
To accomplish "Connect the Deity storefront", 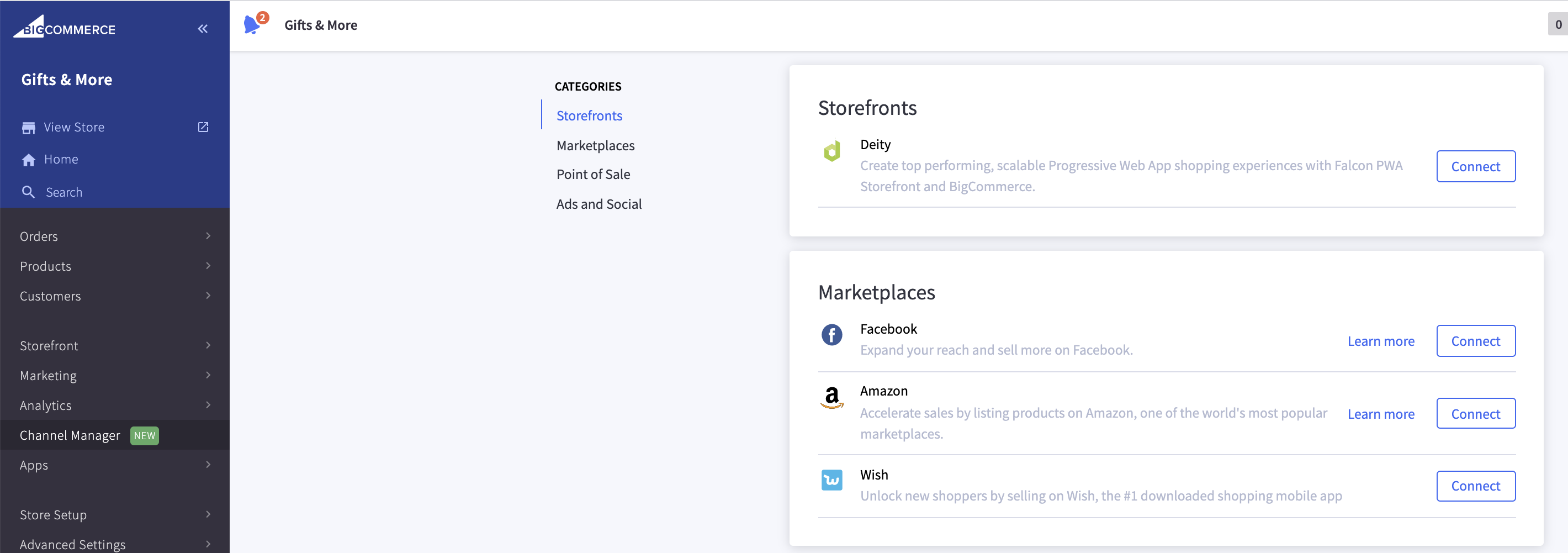I will point(1475,166).
